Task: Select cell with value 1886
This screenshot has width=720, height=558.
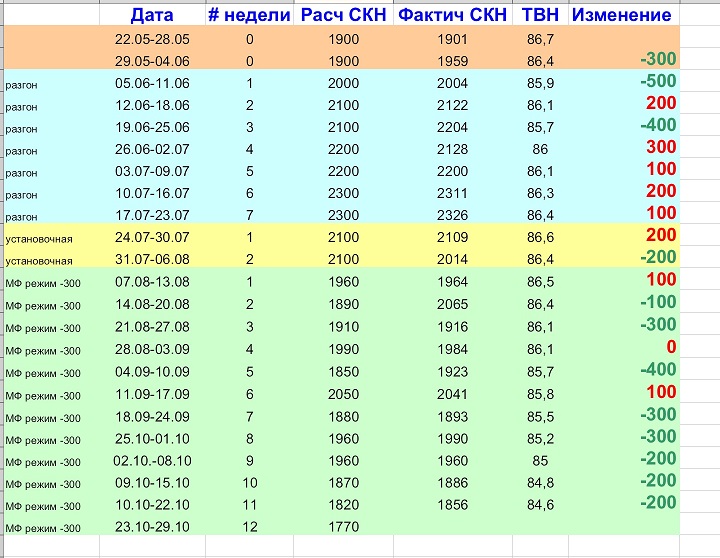Action: pyautogui.click(x=453, y=483)
